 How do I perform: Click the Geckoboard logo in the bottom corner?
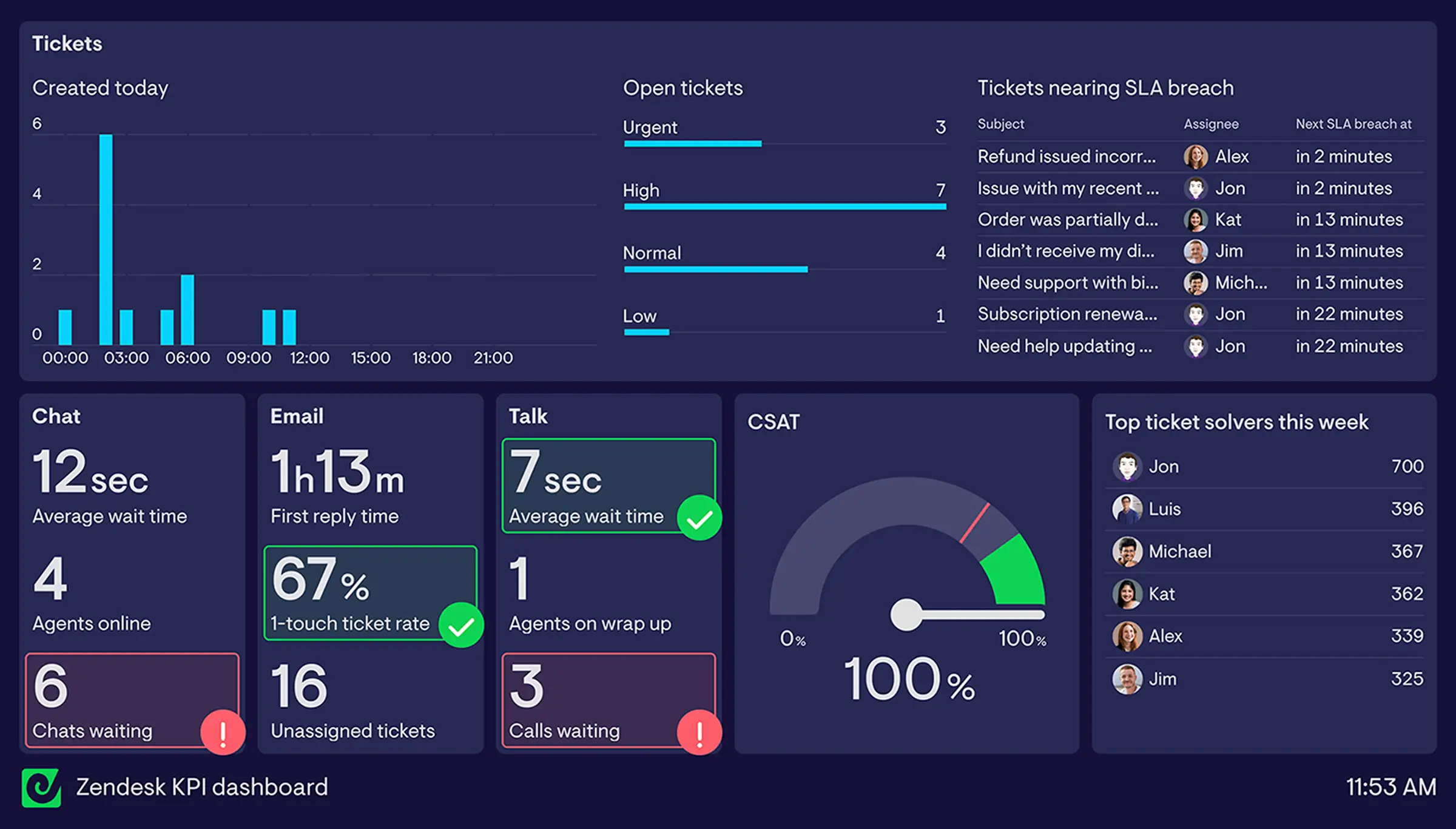coord(41,788)
